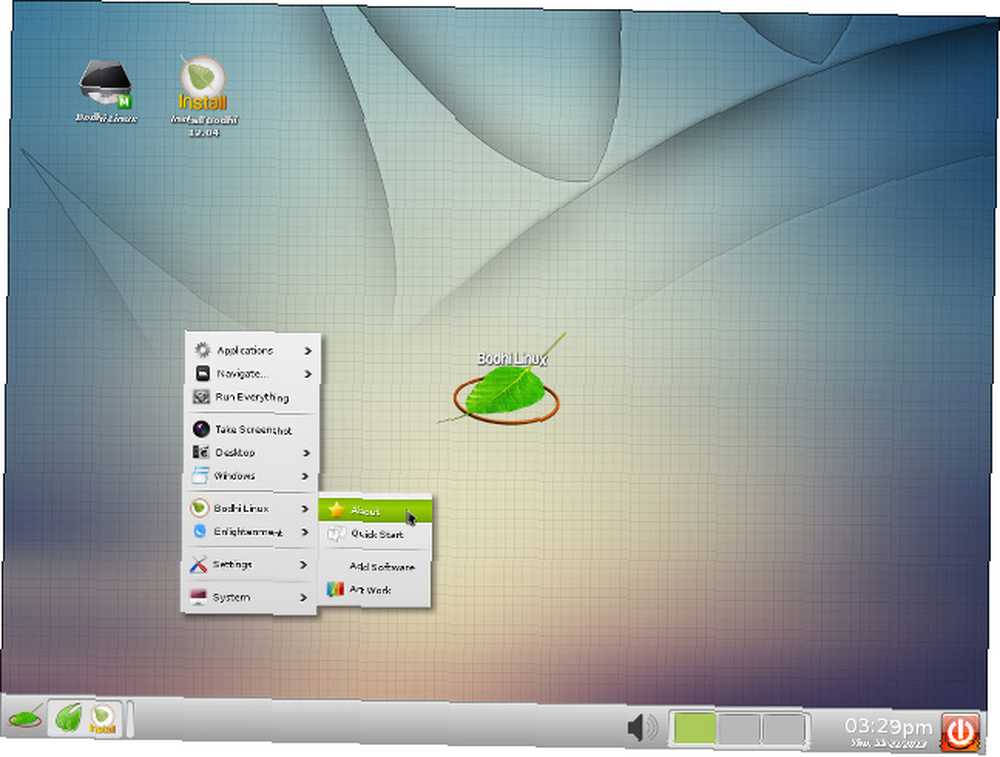Open the Applications submenu
Screen dimensions: 1000x757
coord(253,350)
